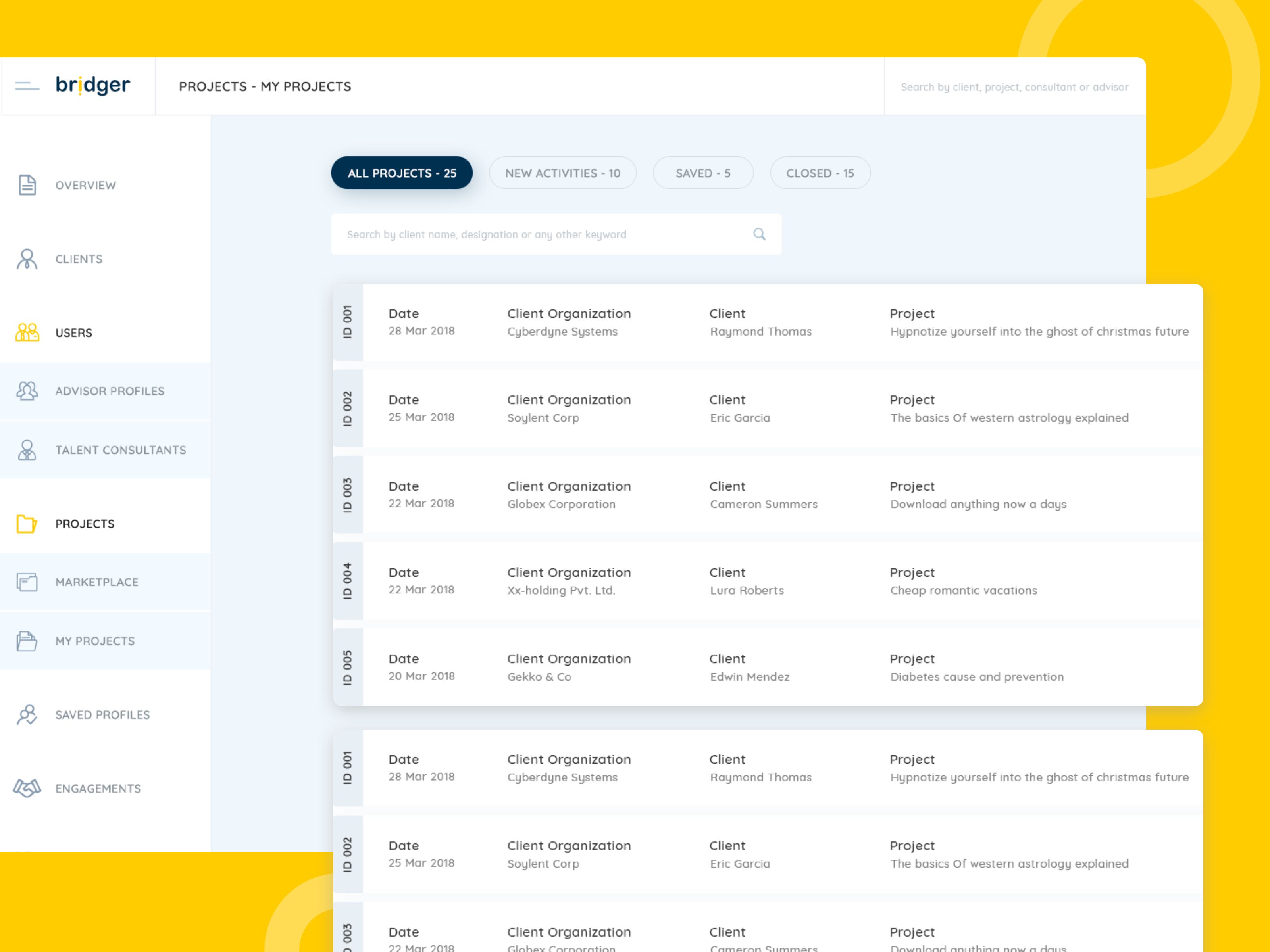Image resolution: width=1270 pixels, height=952 pixels.
Task: Click the magnifier icon in project search
Action: 759,234
